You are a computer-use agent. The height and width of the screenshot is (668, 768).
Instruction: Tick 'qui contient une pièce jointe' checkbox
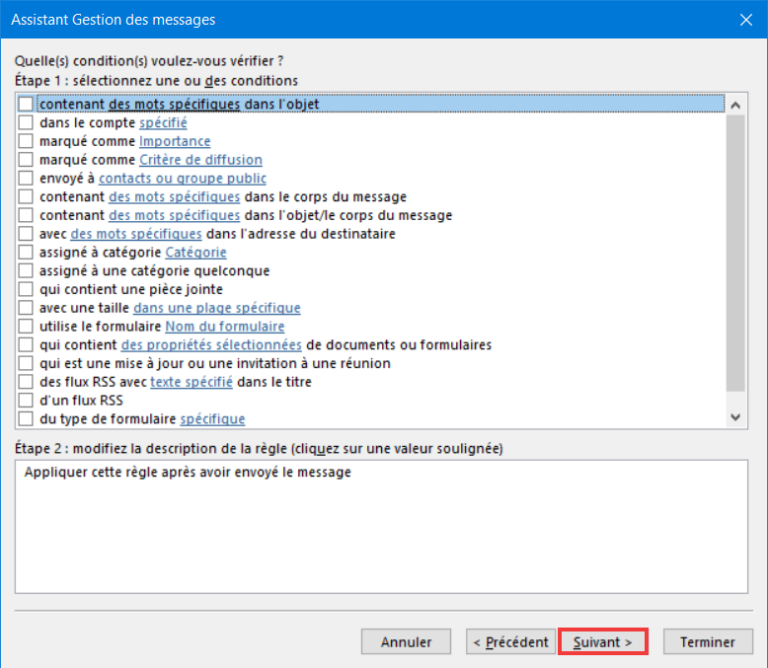click(26, 289)
